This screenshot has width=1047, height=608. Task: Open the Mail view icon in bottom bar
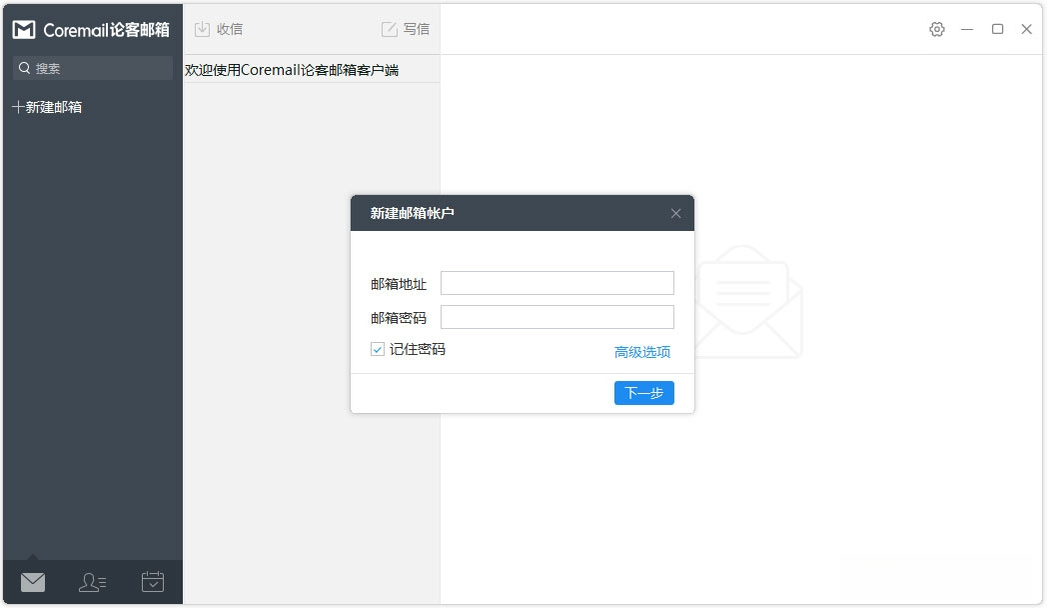point(33,582)
